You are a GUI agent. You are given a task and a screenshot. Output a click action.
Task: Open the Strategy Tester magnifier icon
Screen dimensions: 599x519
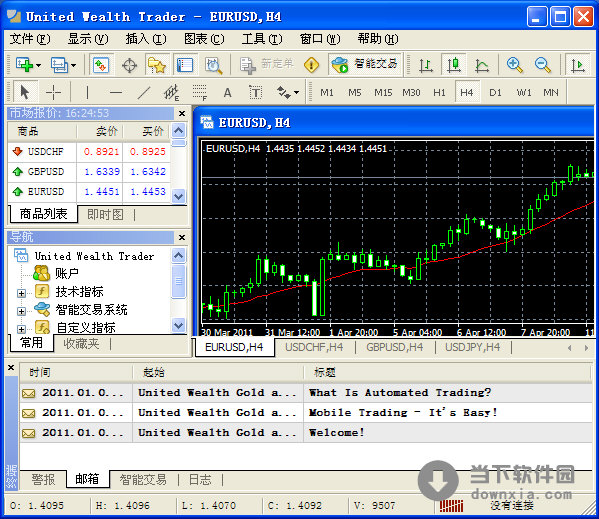213,65
